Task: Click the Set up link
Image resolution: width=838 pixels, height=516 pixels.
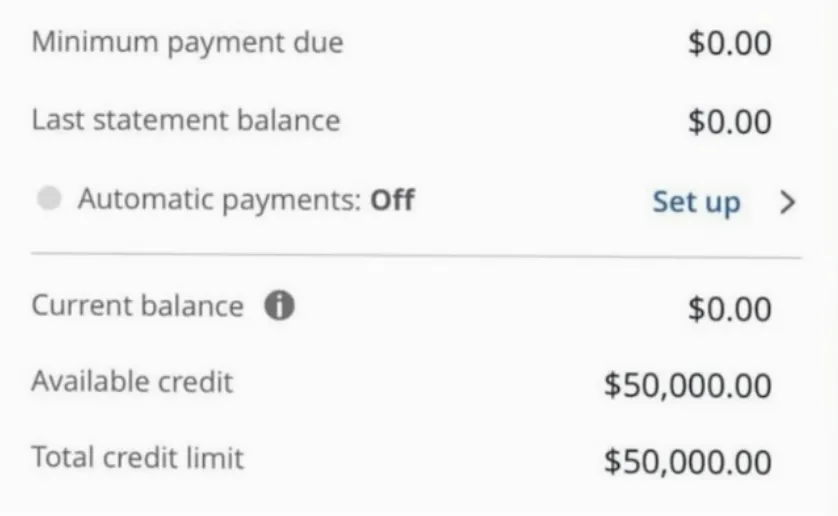Action: 696,202
